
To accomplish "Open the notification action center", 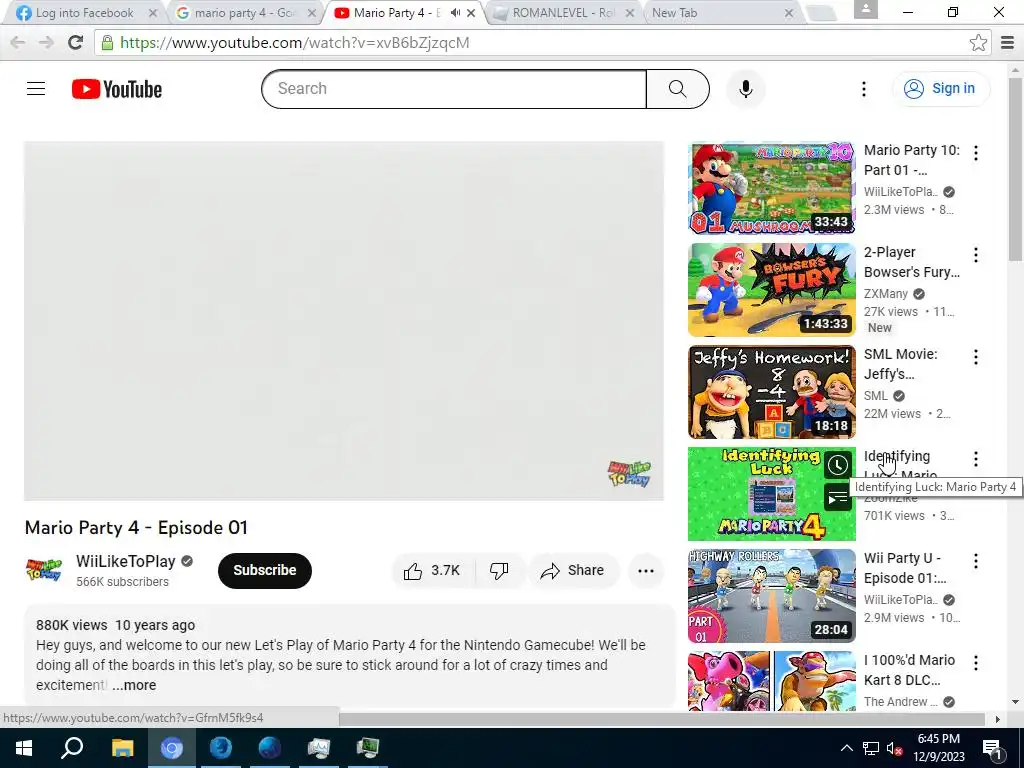I will 993,748.
